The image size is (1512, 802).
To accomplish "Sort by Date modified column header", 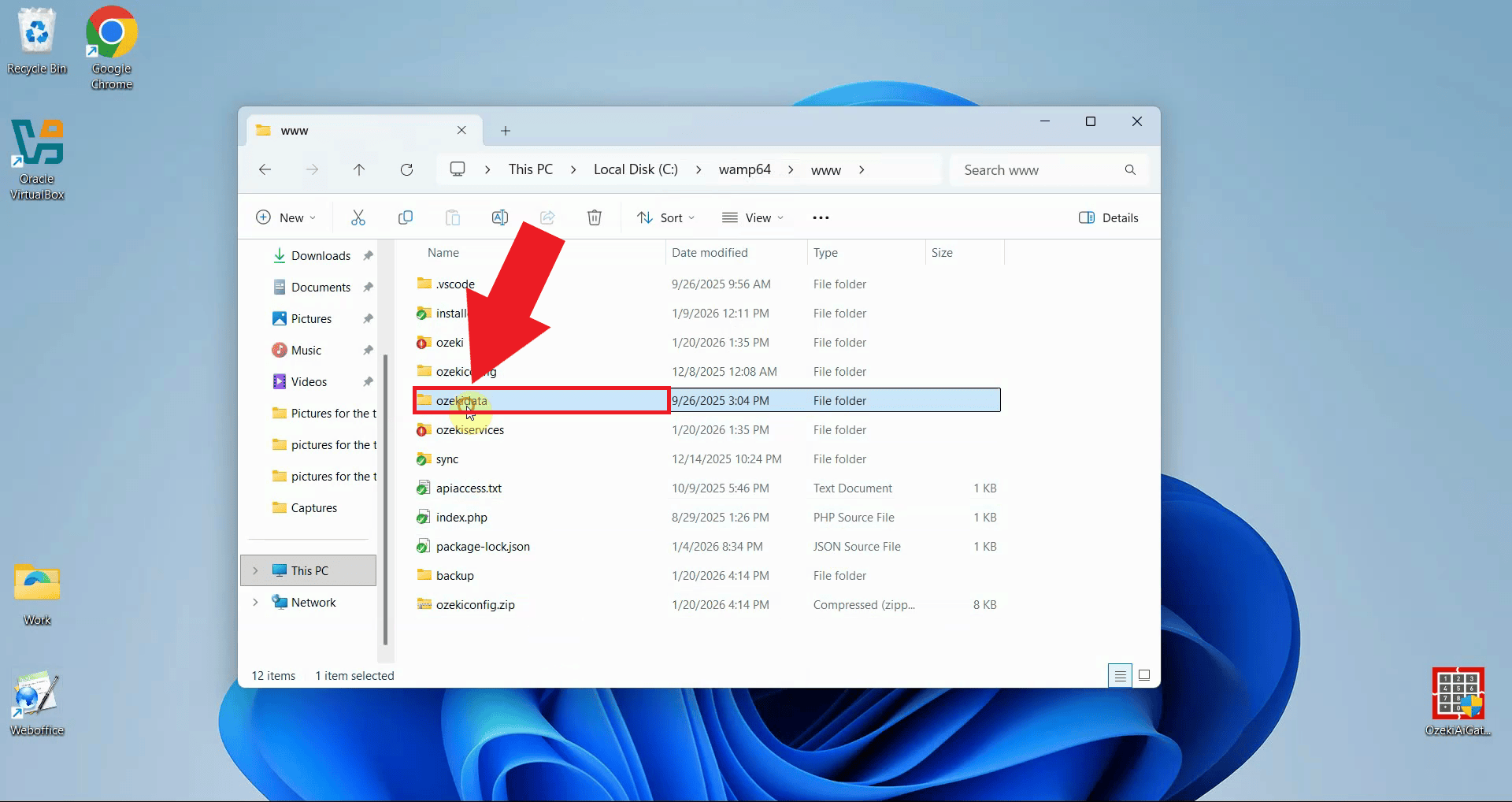I will (x=710, y=253).
